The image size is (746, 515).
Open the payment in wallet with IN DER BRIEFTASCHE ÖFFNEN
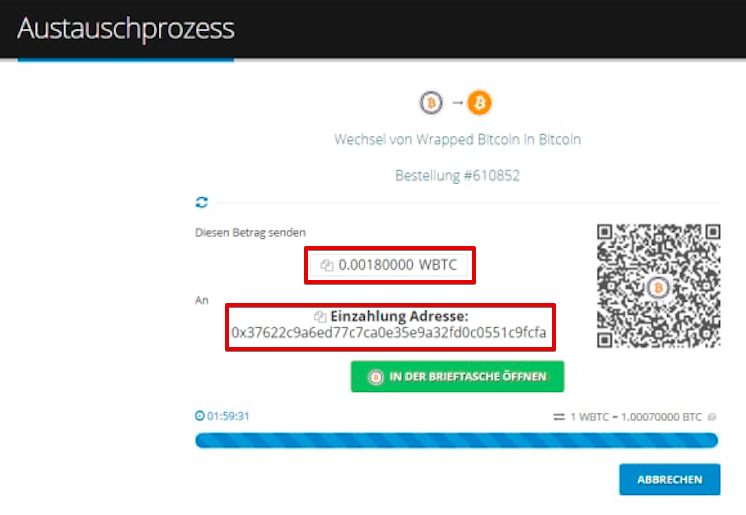coord(457,376)
